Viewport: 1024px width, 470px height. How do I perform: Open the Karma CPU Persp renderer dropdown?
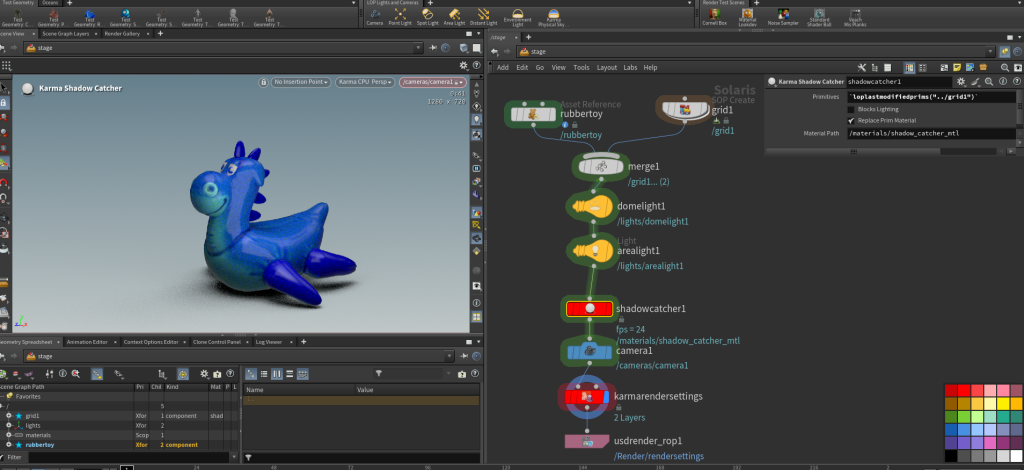365,82
